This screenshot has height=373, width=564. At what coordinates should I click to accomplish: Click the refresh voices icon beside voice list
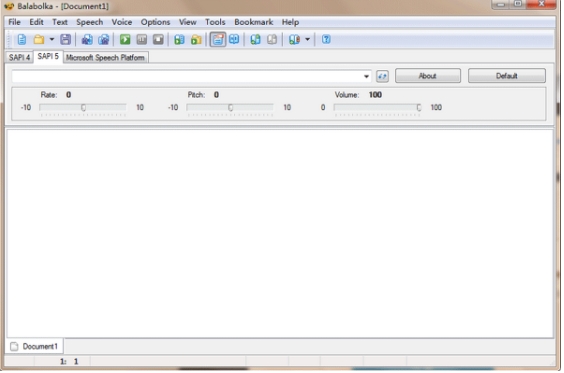tap(382, 76)
